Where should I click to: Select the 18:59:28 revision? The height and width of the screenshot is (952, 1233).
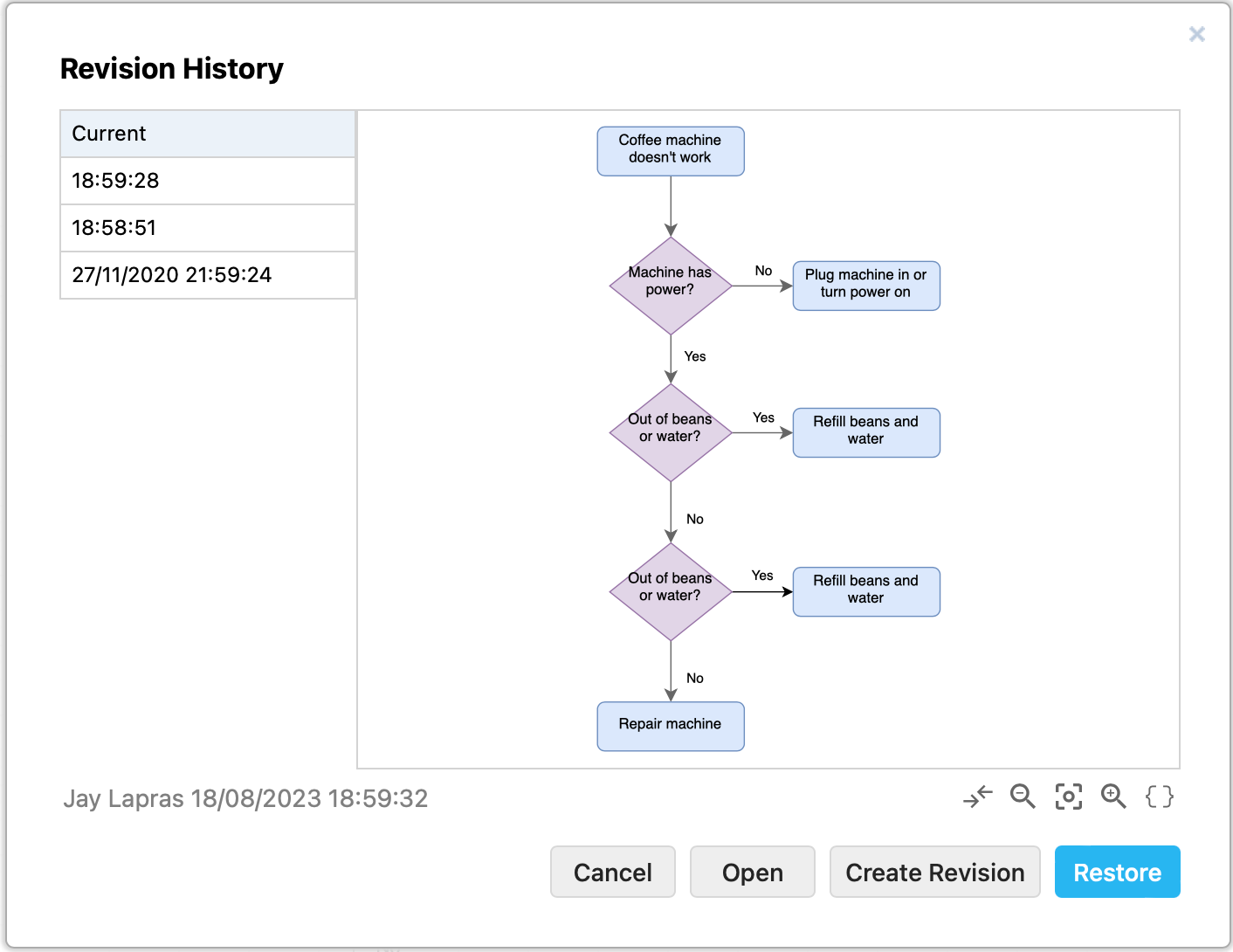(x=207, y=181)
